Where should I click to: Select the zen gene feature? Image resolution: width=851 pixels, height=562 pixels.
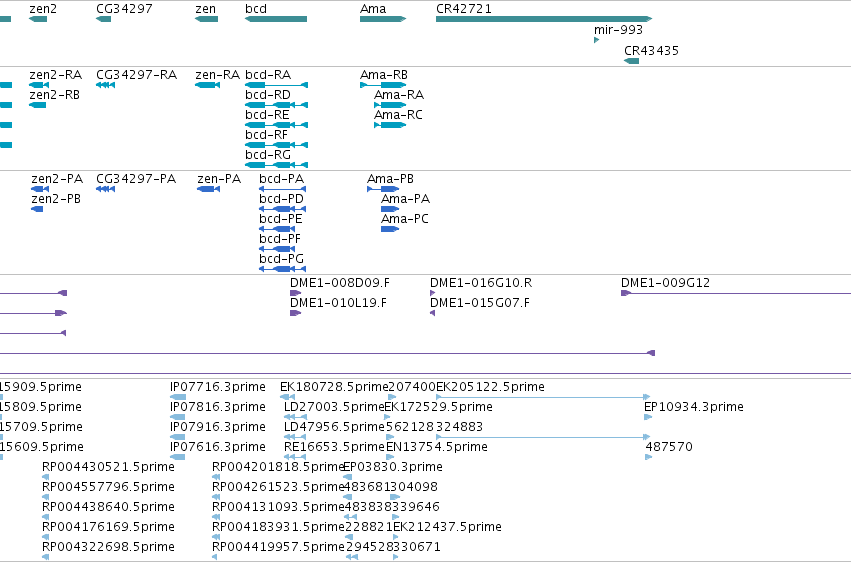(206, 19)
